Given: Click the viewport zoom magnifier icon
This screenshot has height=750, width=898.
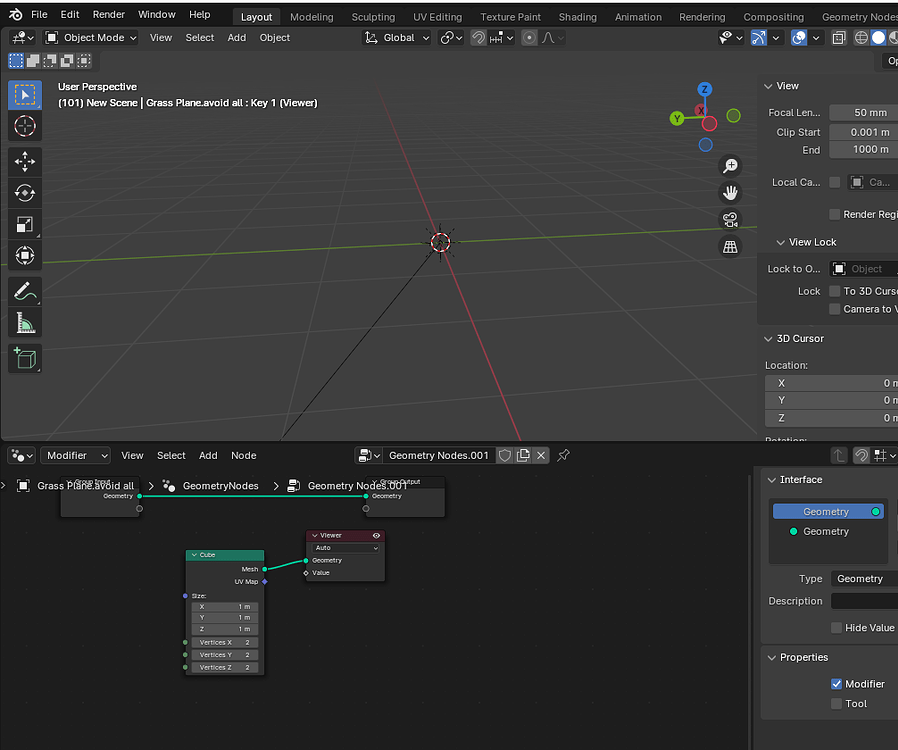Looking at the screenshot, I should click(730, 166).
